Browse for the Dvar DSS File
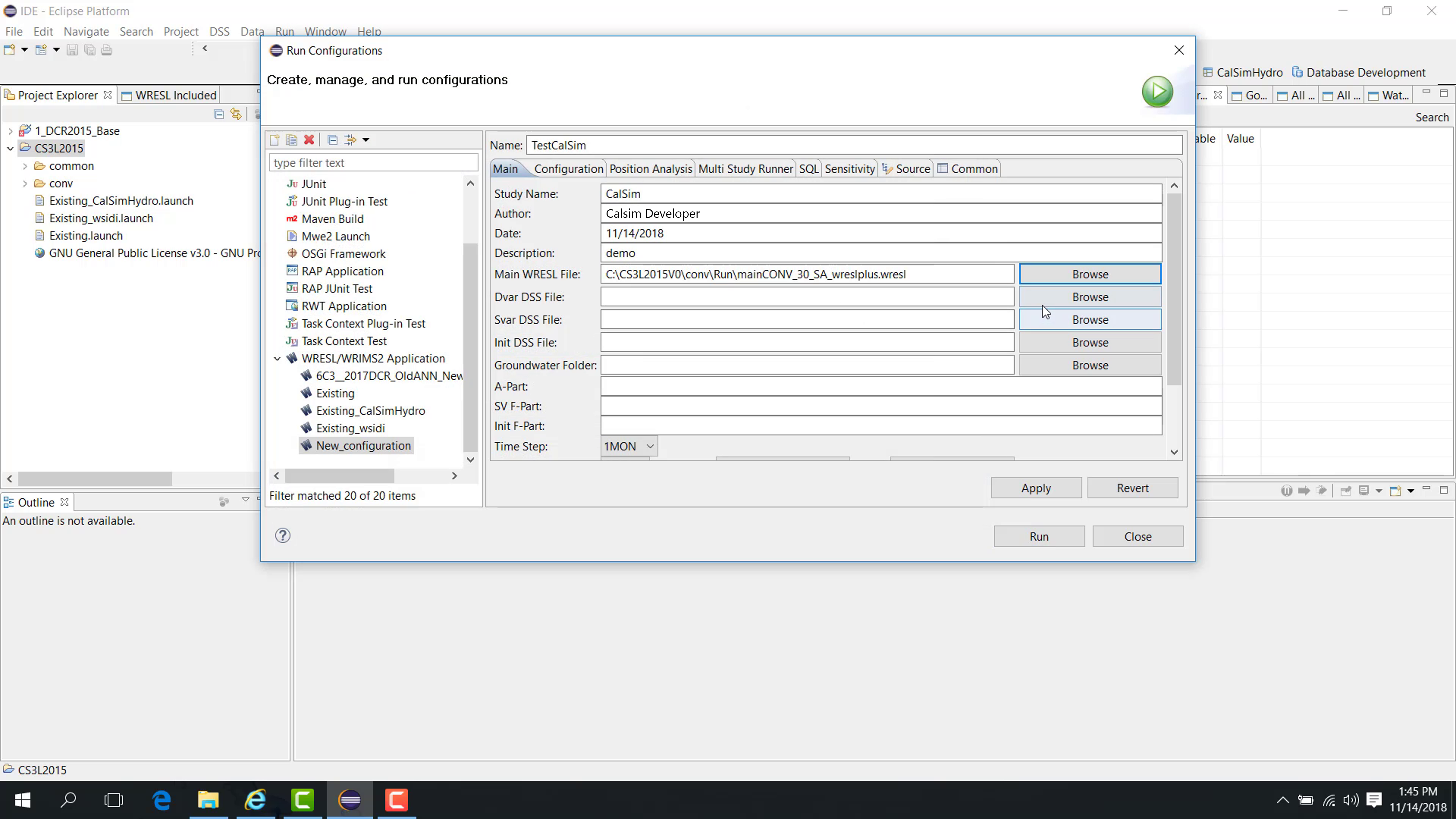The height and width of the screenshot is (819, 1456). [x=1090, y=297]
